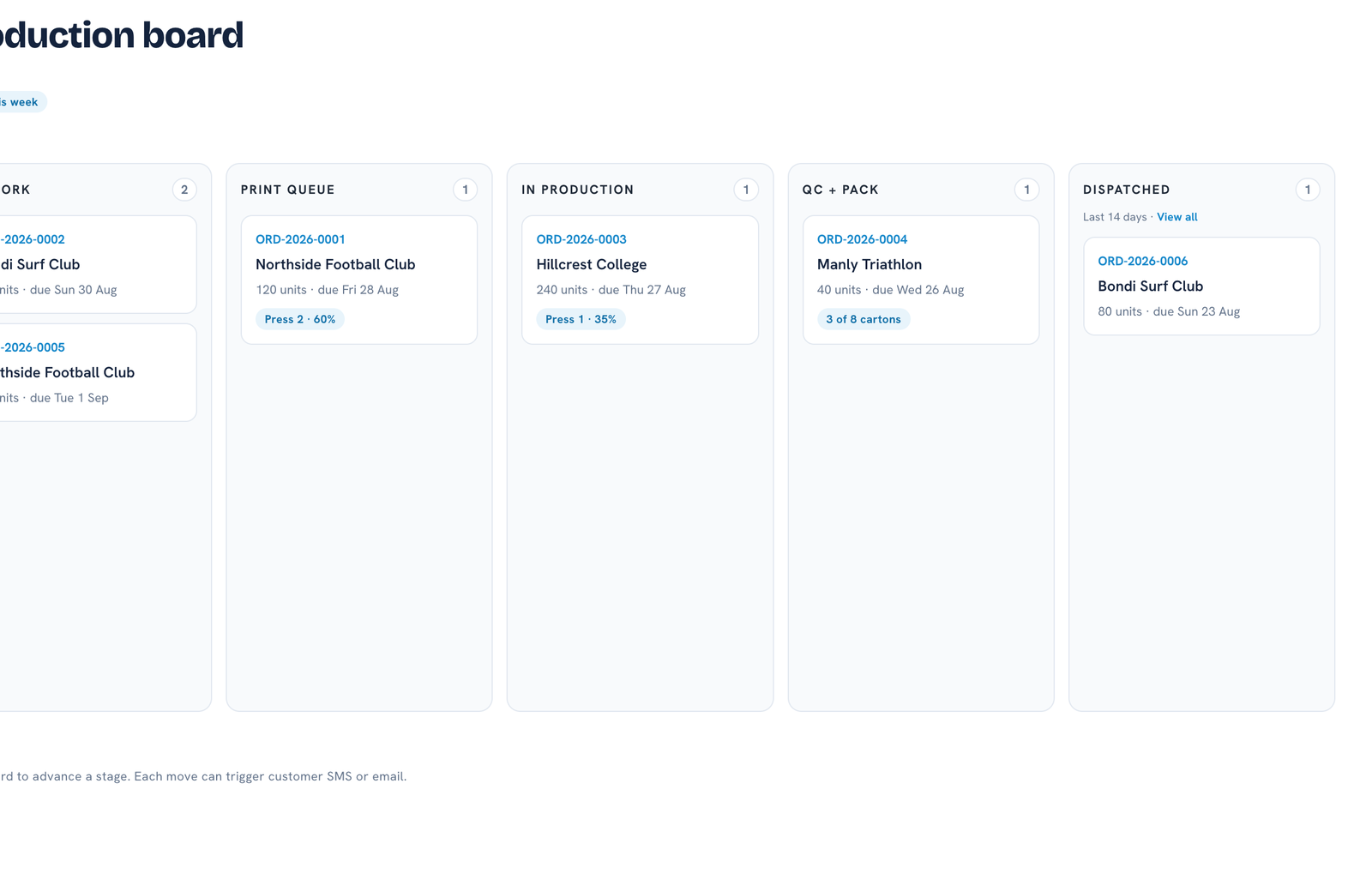Screen dimensions: 1372x892
Task: Click '80 units · due Sun 23 Aug' text
Action: (x=1169, y=311)
